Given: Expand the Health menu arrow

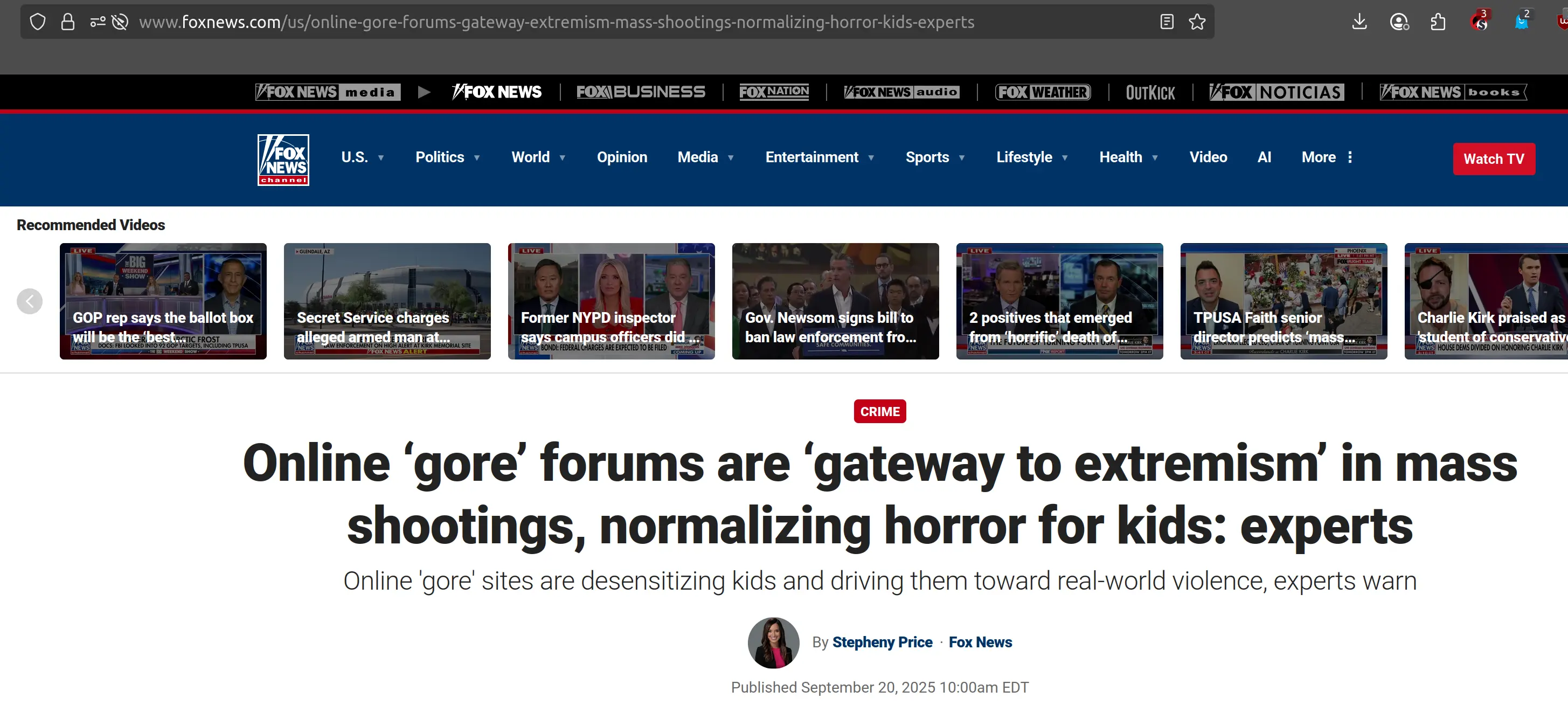Looking at the screenshot, I should click(x=1155, y=158).
